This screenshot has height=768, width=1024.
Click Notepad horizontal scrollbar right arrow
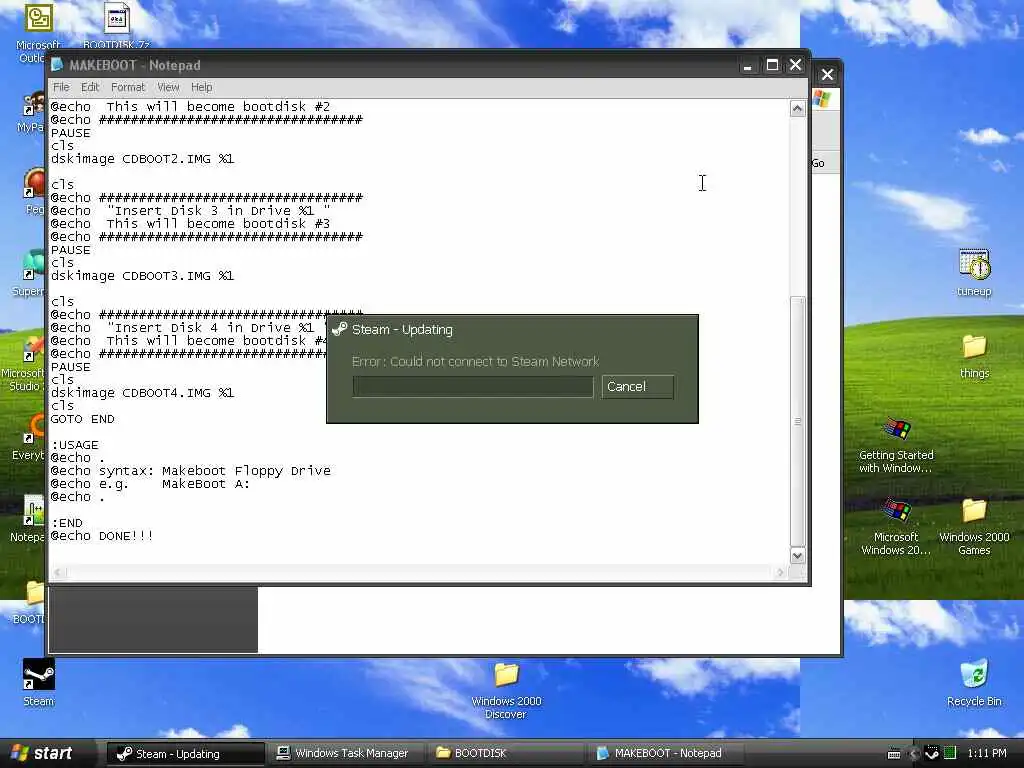click(780, 573)
